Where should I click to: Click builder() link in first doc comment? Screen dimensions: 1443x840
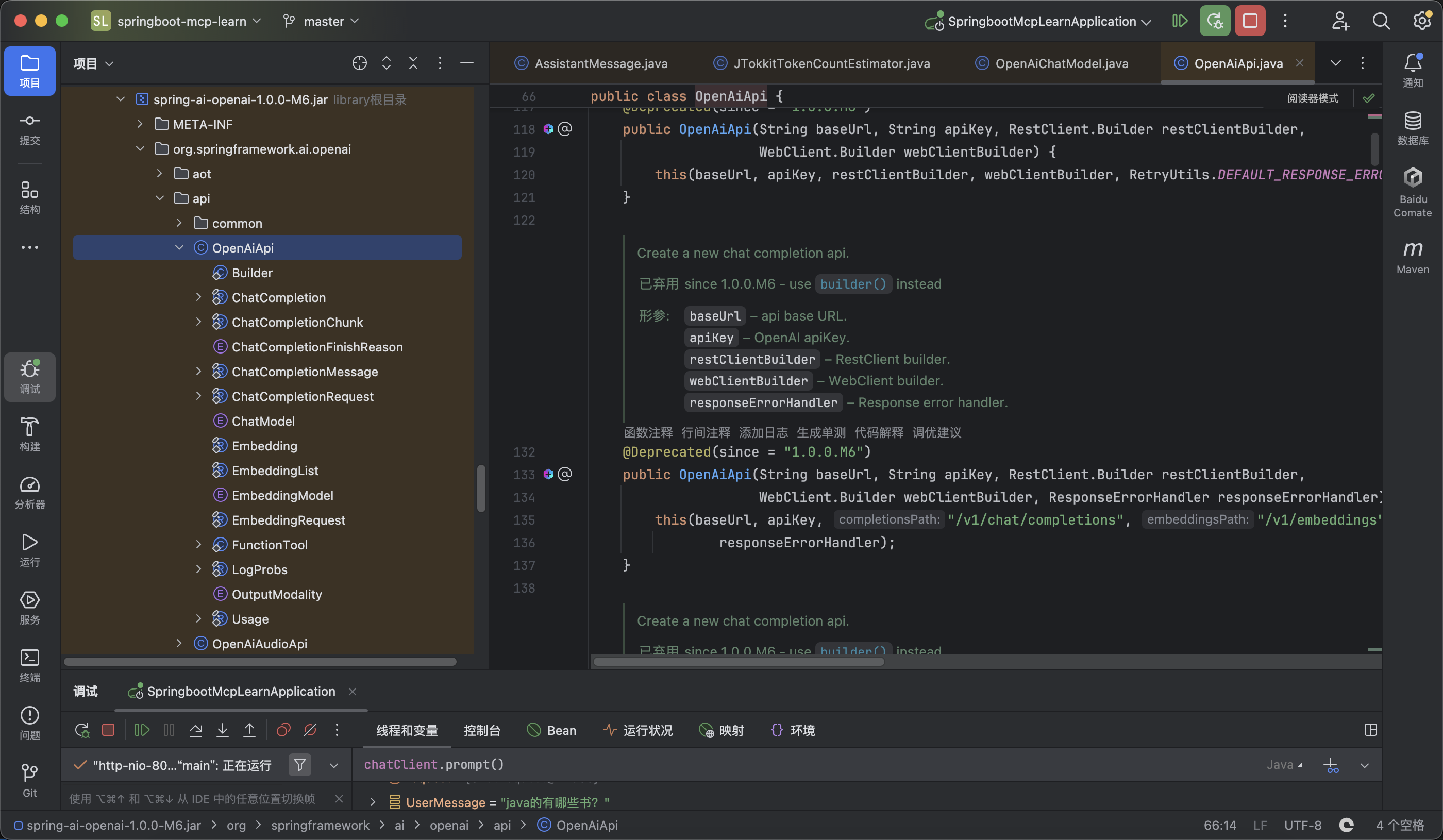pyautogui.click(x=853, y=284)
